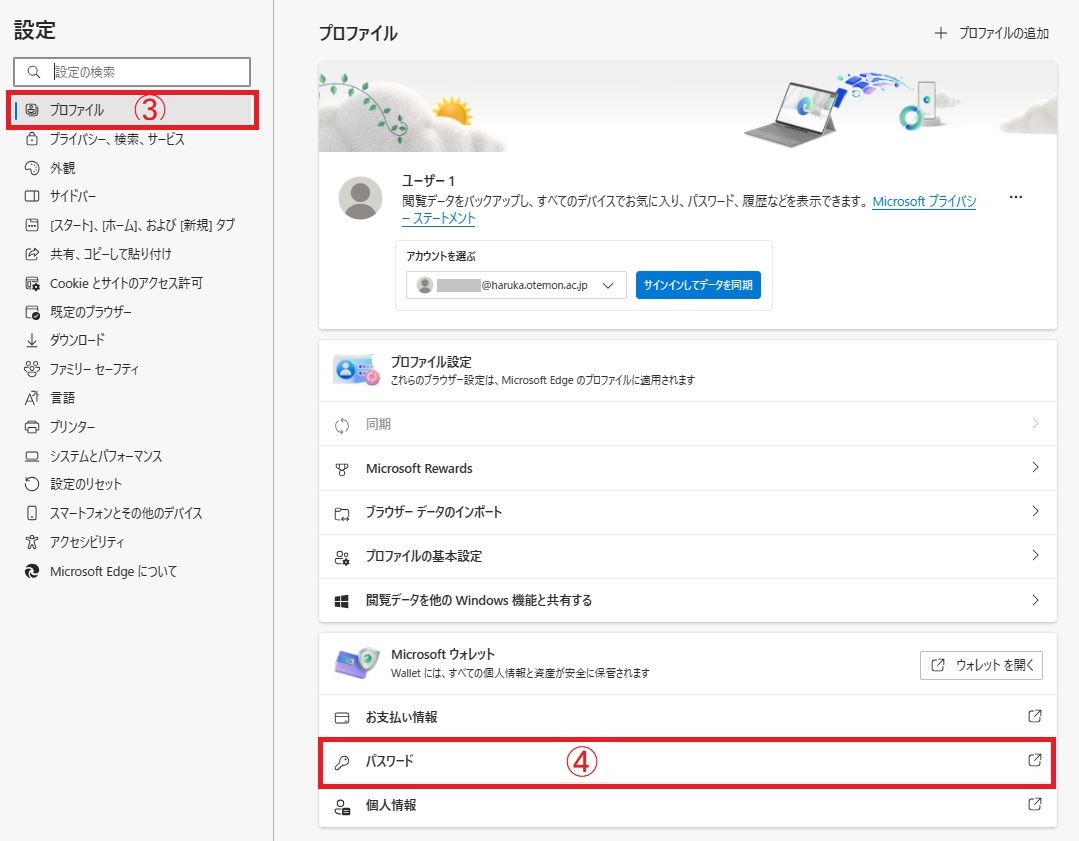Click the family safety icon beside ファミリー セーフティ
The image size is (1079, 841).
[x=32, y=369]
